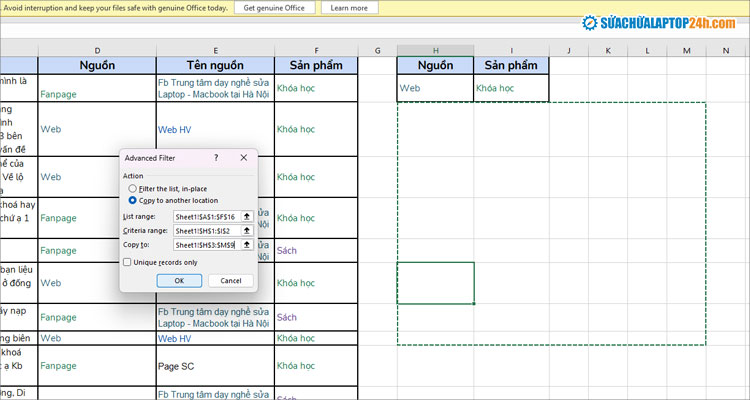
Task: Click the 'Web' criteria cell under Nguồn in column H
Action: coord(435,88)
